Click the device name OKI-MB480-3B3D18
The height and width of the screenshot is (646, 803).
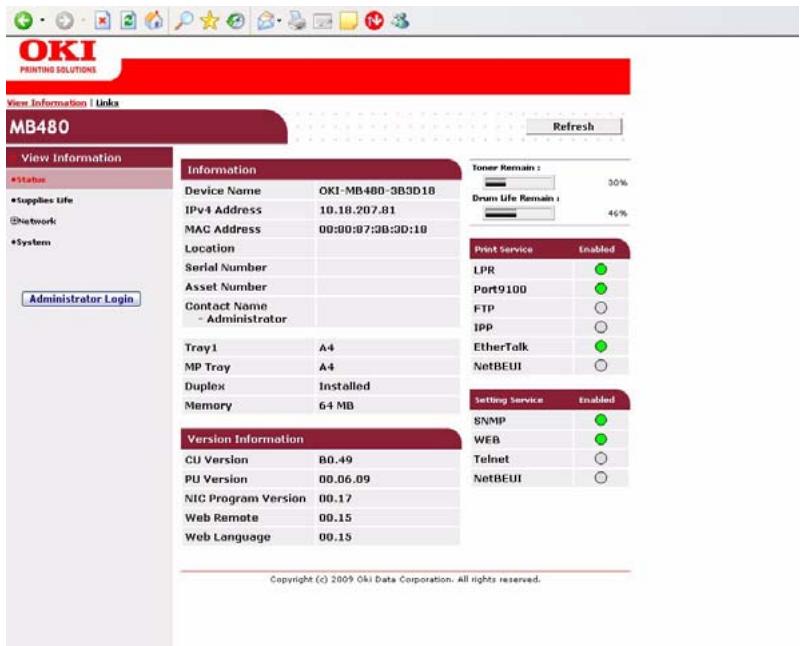[x=377, y=191]
